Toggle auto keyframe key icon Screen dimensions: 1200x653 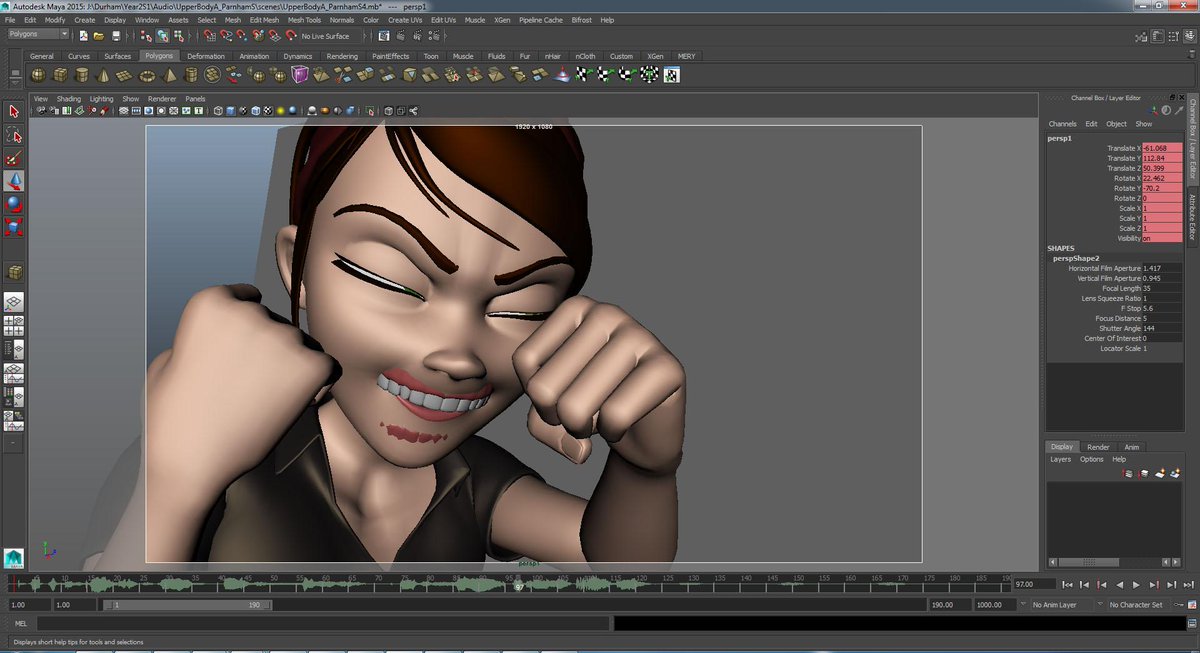pos(1179,605)
